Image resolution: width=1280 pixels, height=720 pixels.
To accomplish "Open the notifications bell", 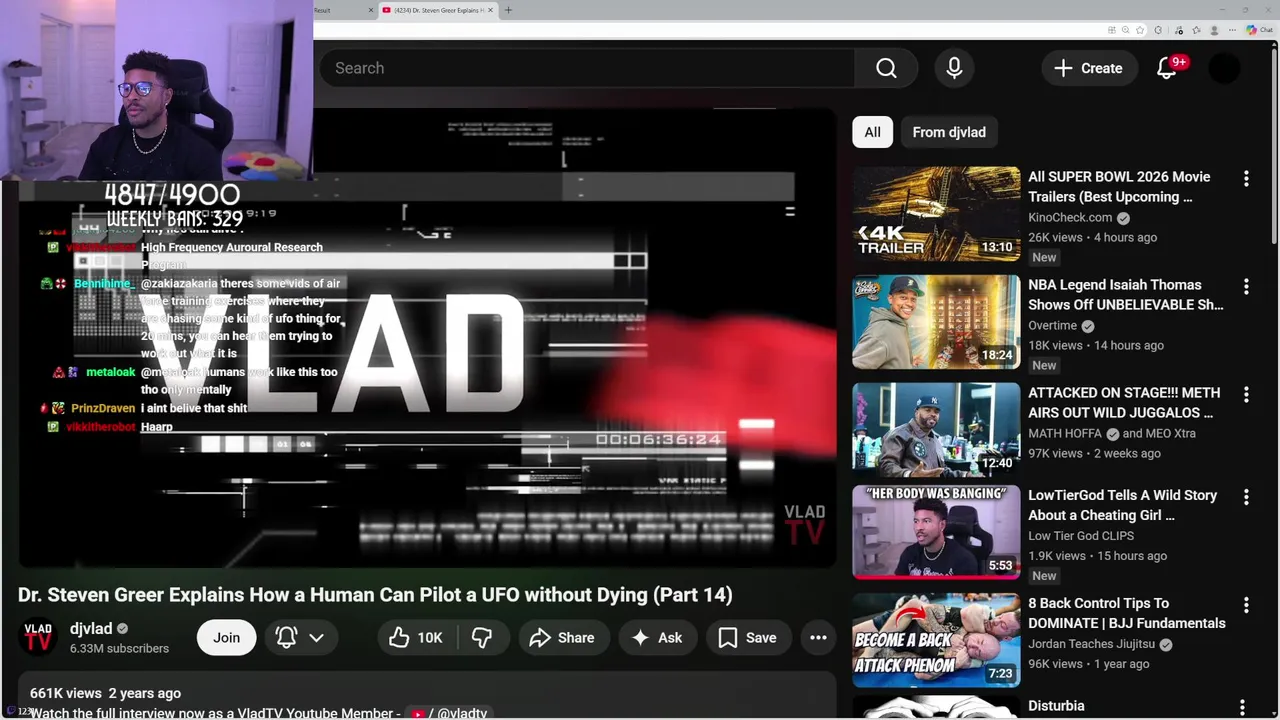I will click(x=1167, y=68).
